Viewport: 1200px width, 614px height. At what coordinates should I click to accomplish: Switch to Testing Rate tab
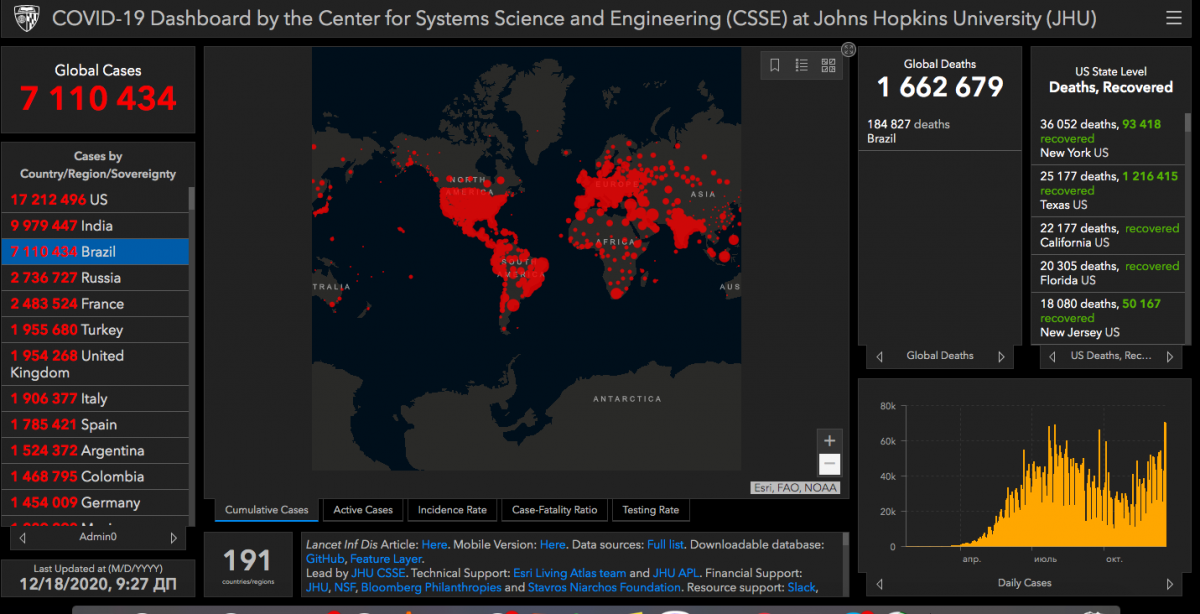coord(650,510)
